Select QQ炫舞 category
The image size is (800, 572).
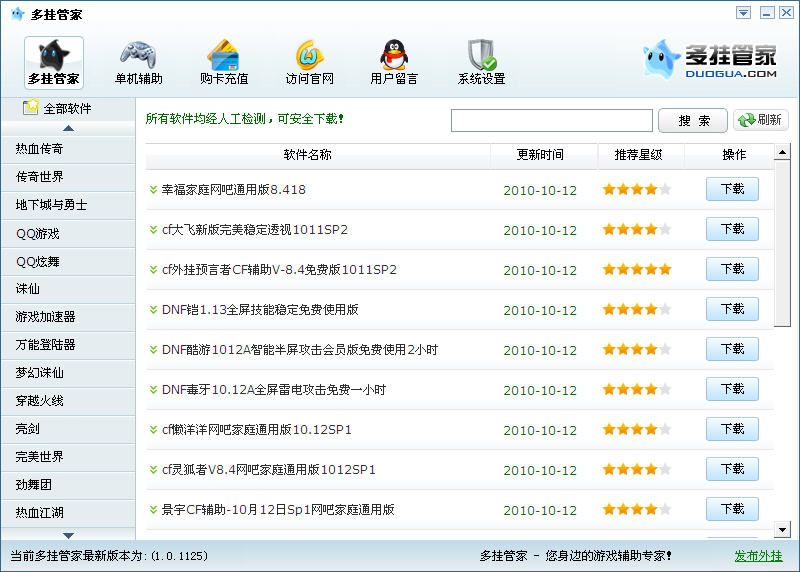[68, 262]
